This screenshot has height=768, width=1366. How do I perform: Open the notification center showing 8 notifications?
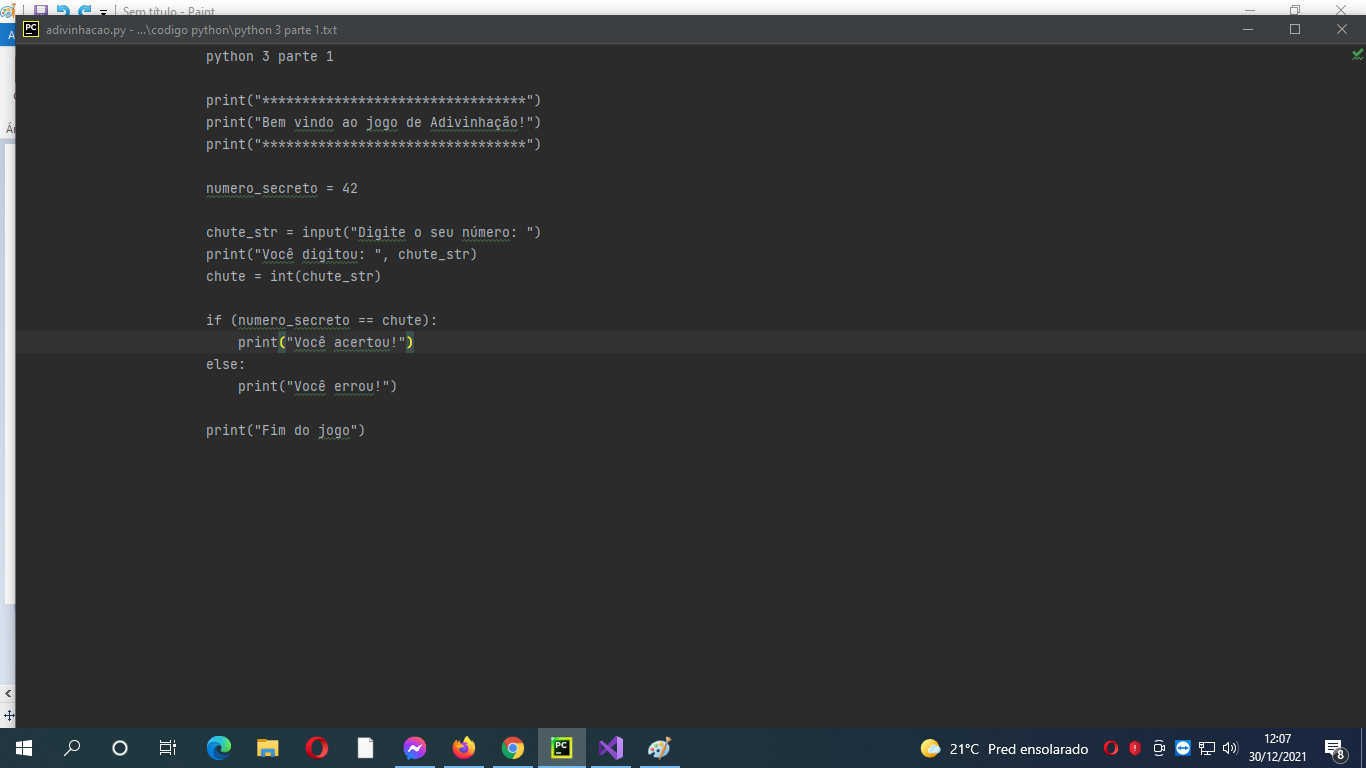[1334, 749]
